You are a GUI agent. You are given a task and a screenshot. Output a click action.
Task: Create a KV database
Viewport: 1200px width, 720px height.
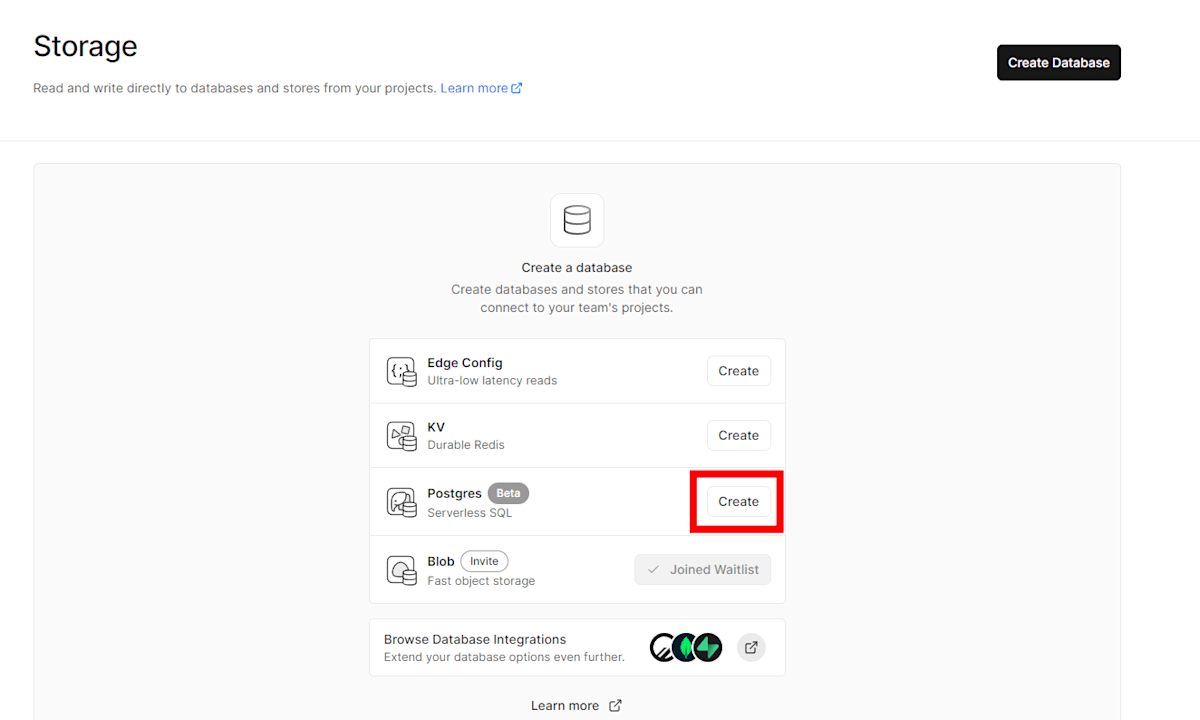738,435
